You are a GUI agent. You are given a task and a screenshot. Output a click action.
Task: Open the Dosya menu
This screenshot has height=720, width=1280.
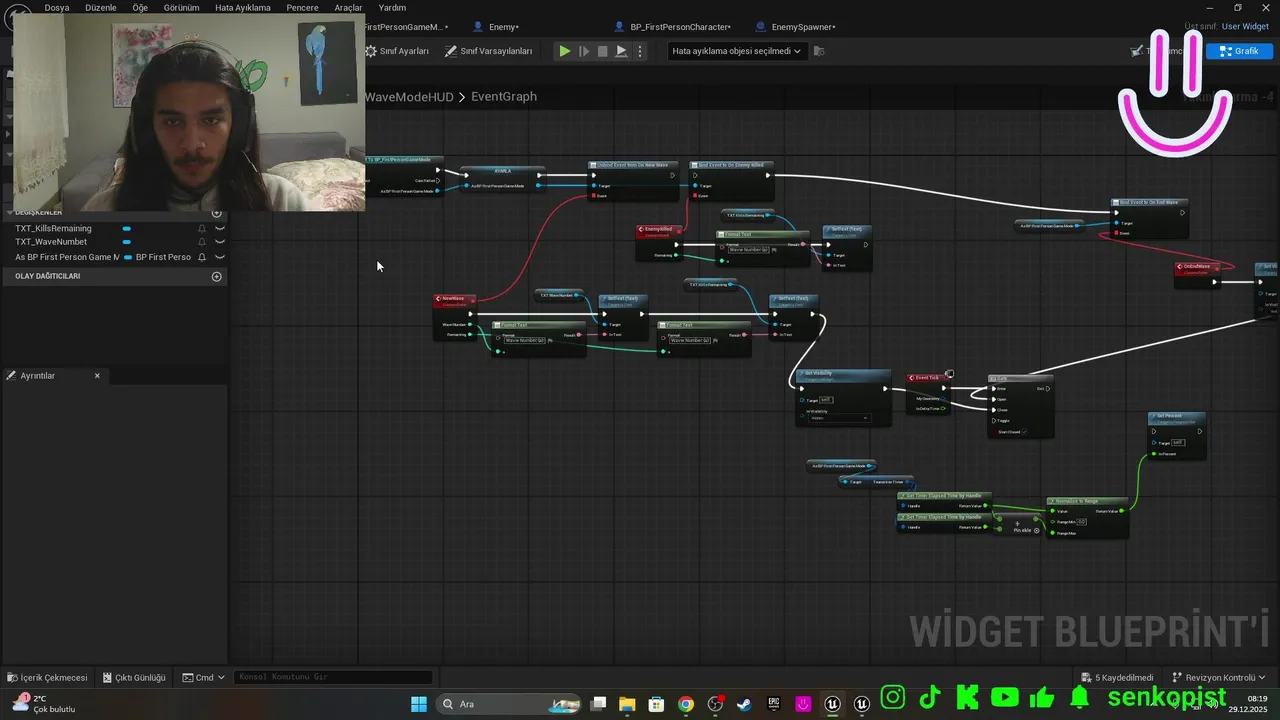click(57, 7)
